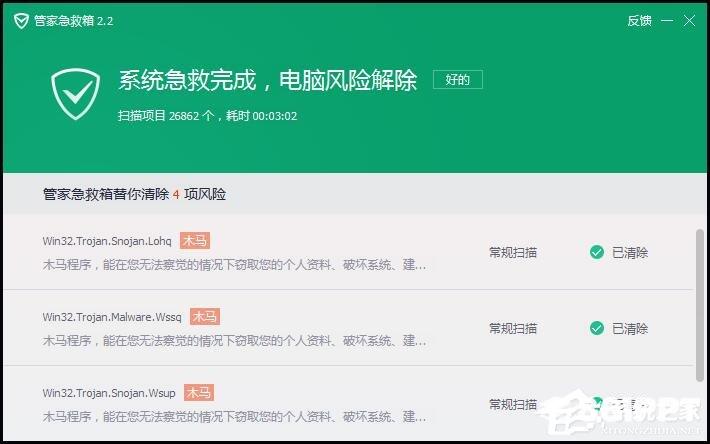The image size is (710, 444).
Task: Open the 反馈 feedback link
Action: pyautogui.click(x=639, y=20)
